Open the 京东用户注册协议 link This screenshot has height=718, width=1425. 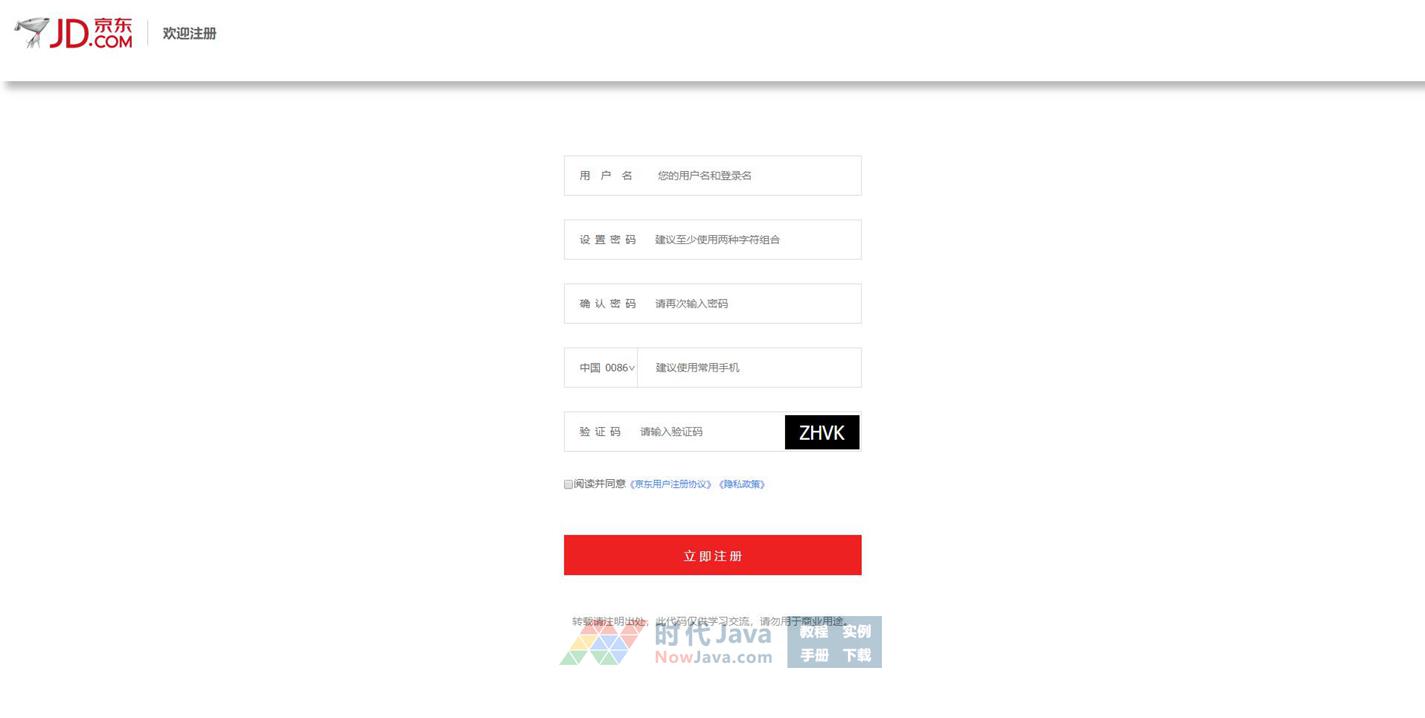(x=671, y=484)
